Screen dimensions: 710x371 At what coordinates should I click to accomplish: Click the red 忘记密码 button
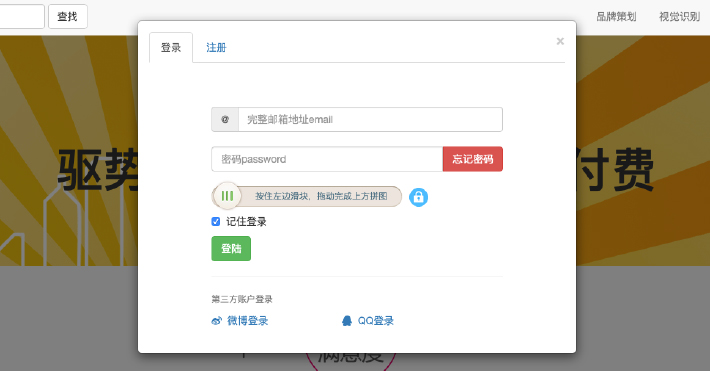pos(473,159)
